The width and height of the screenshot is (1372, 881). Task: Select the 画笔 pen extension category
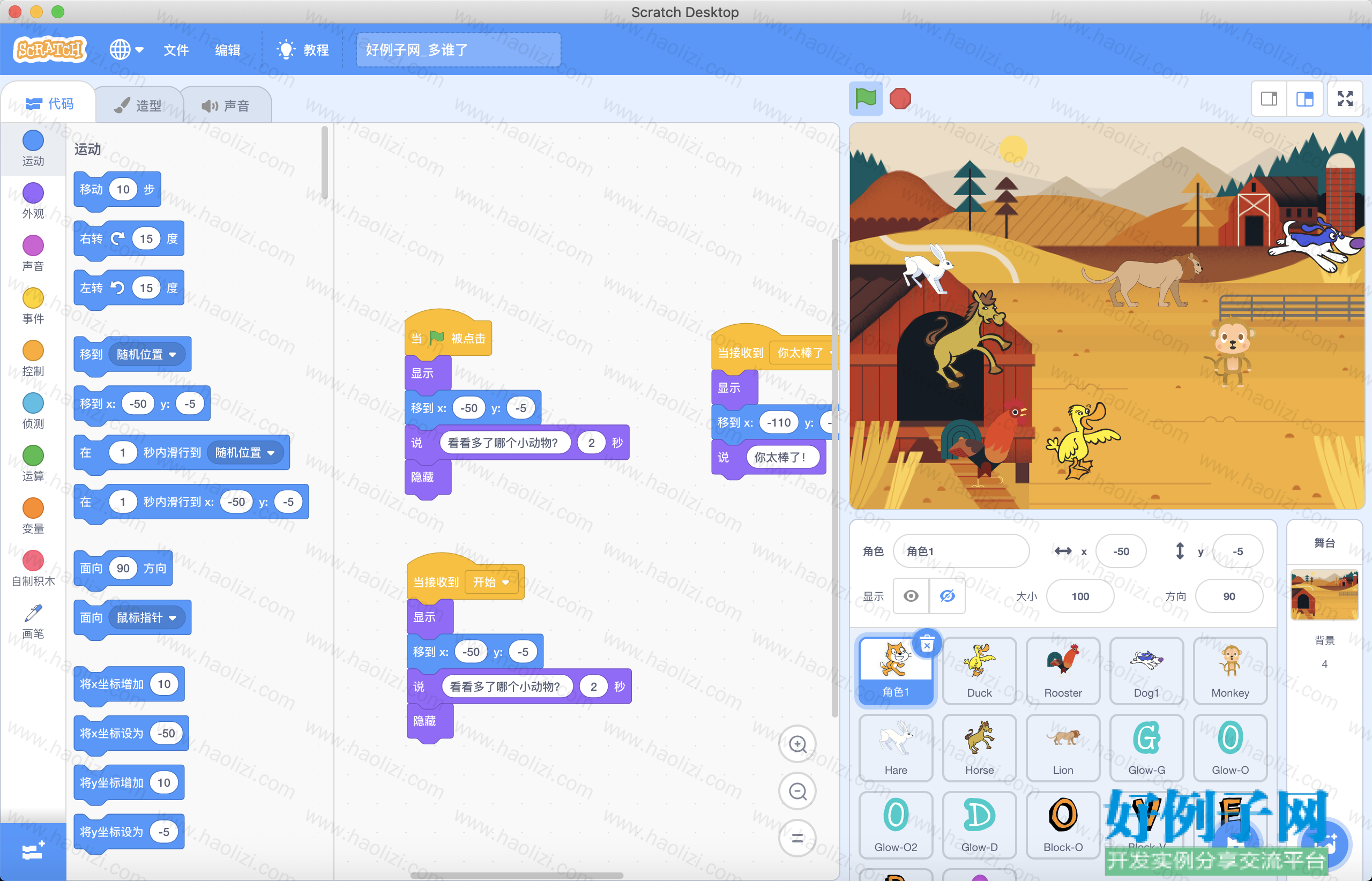click(33, 622)
